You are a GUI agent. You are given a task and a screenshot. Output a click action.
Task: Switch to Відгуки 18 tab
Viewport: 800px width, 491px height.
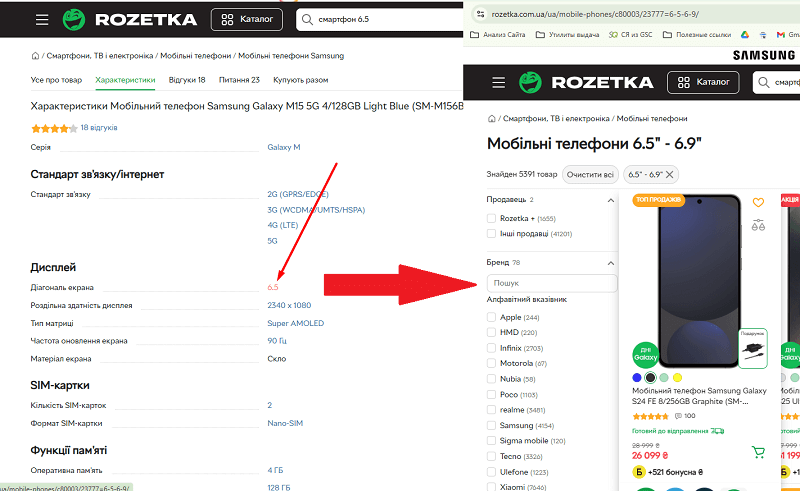187,80
